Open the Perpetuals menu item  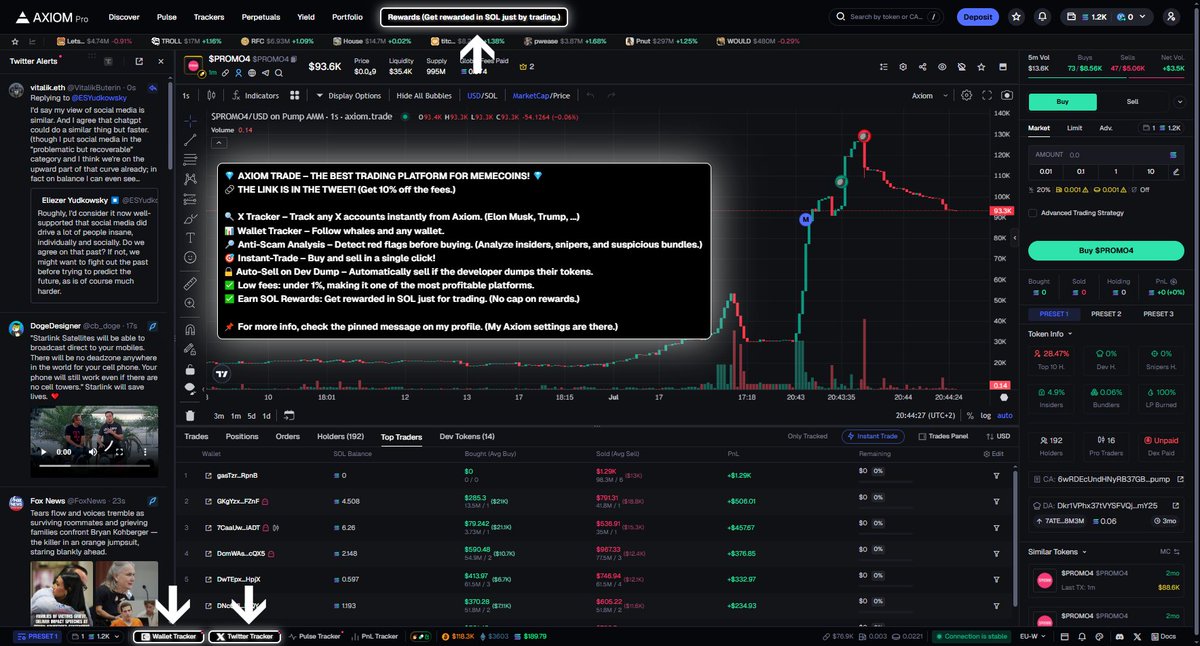coord(260,17)
